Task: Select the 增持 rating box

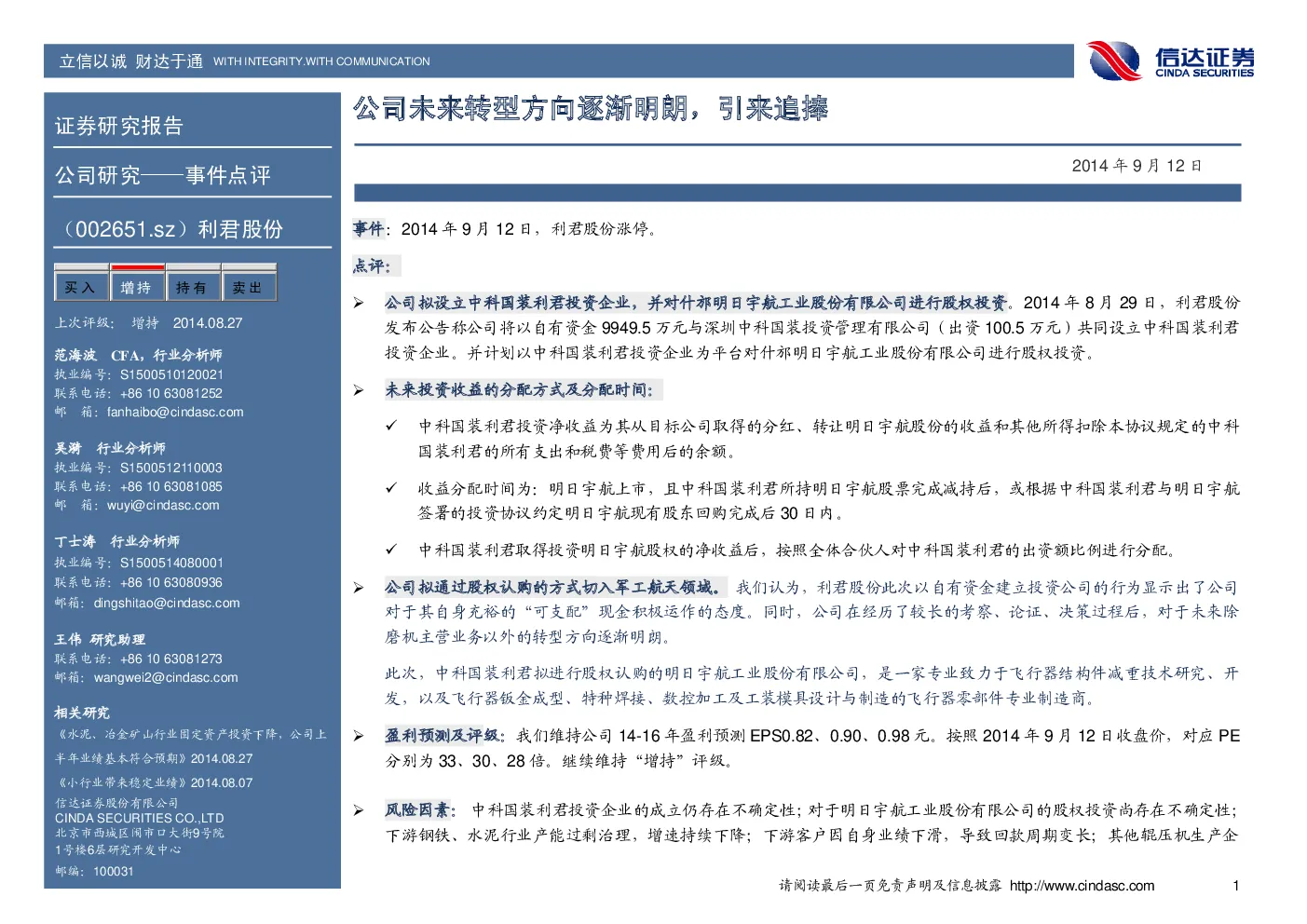Action: (x=136, y=287)
